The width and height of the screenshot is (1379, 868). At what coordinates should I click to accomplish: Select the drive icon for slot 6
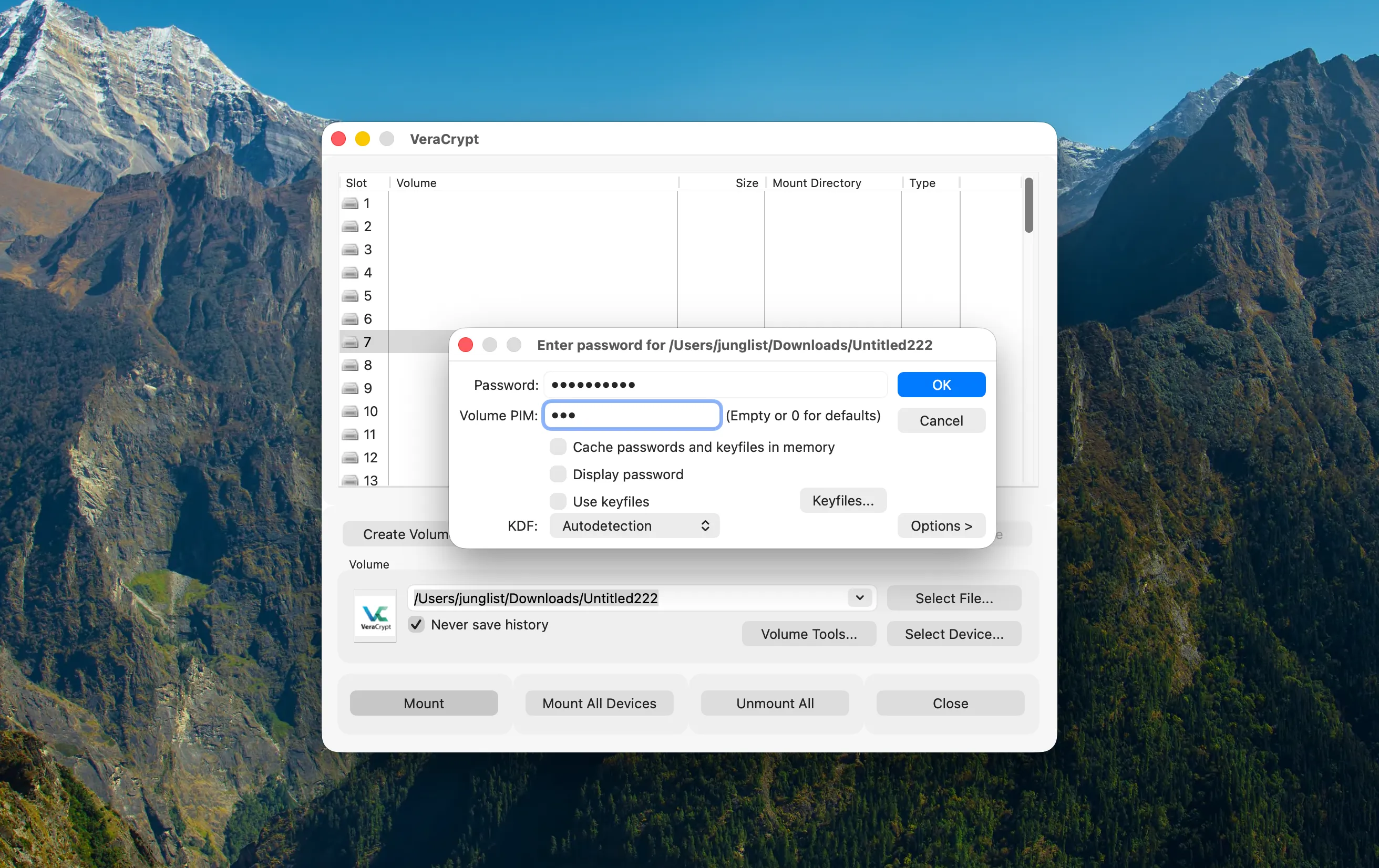coord(350,319)
